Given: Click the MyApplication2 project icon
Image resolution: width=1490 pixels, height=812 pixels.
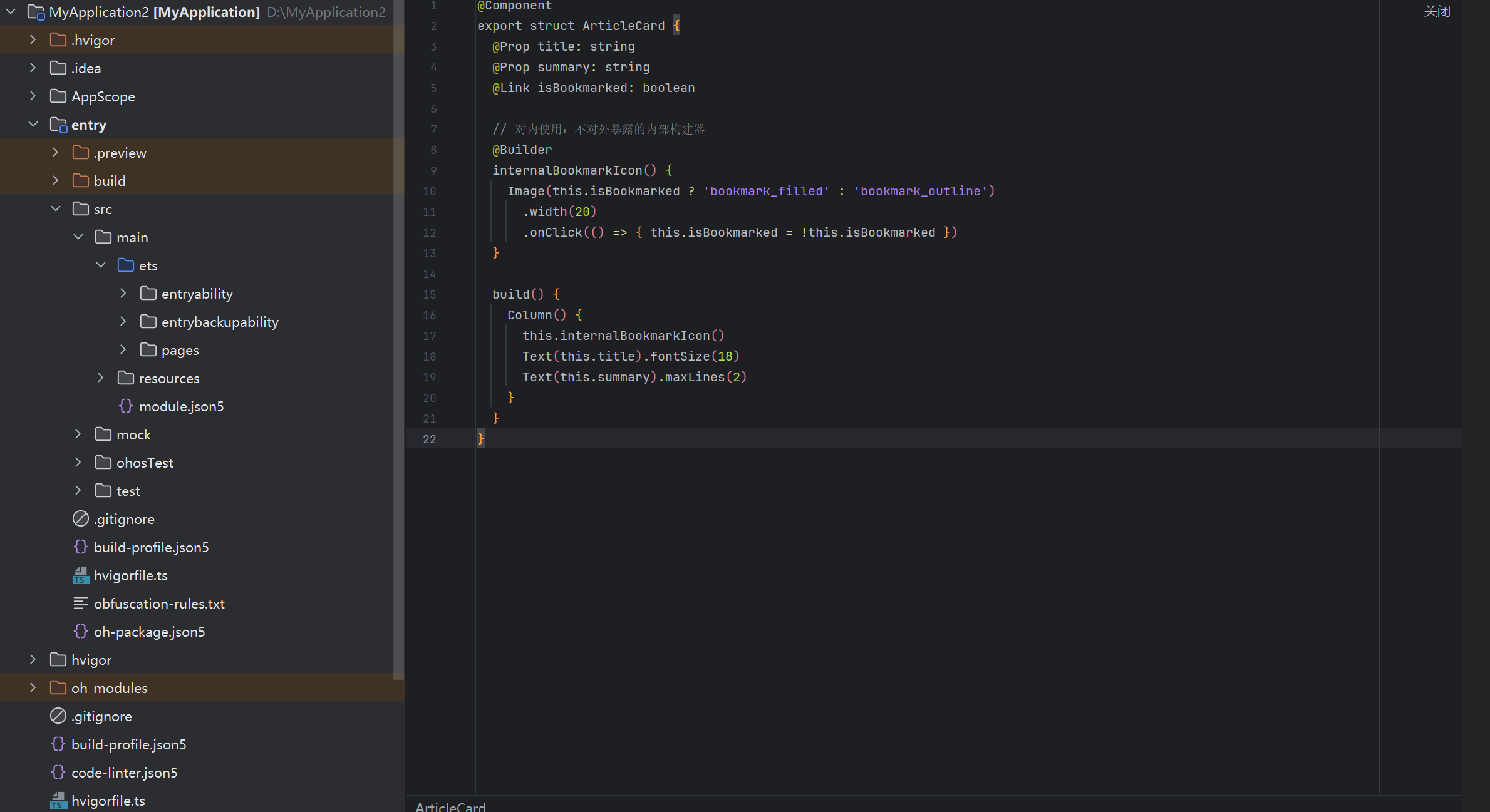Looking at the screenshot, I should (36, 12).
